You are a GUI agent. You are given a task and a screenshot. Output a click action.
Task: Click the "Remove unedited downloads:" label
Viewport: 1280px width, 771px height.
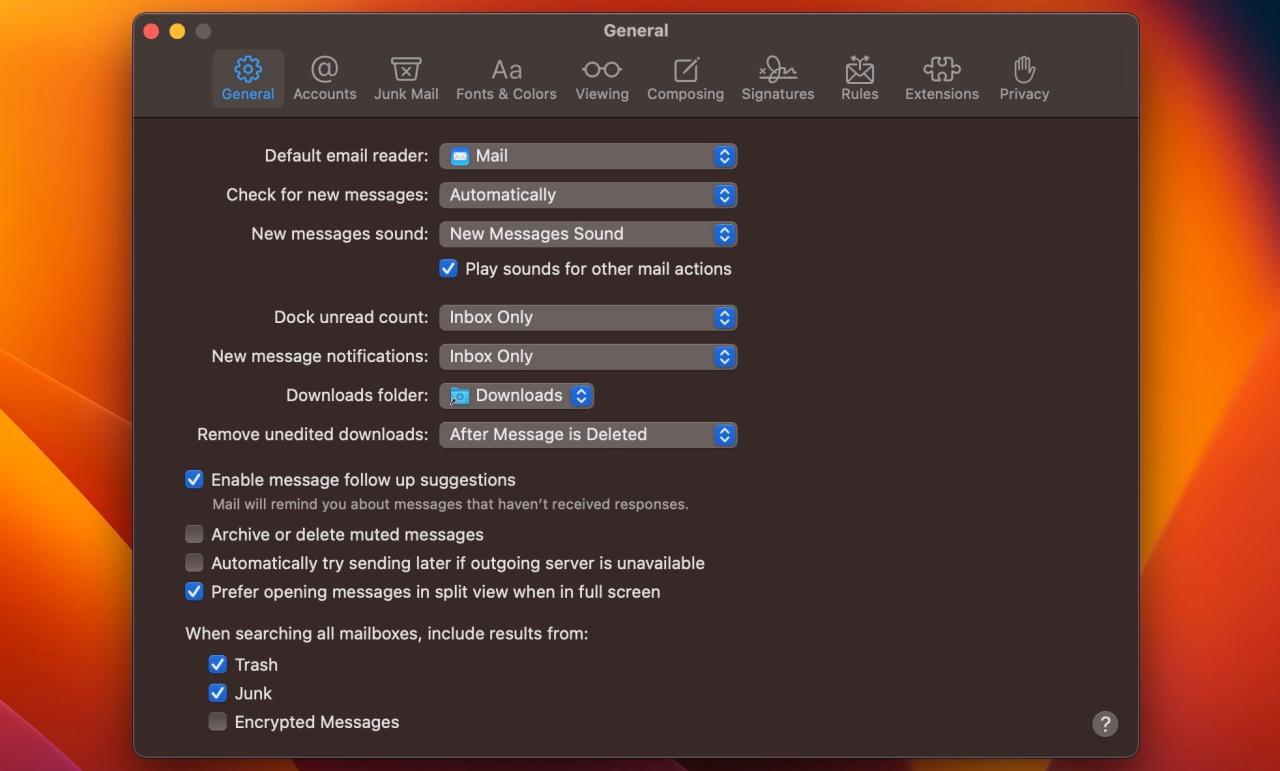(312, 435)
